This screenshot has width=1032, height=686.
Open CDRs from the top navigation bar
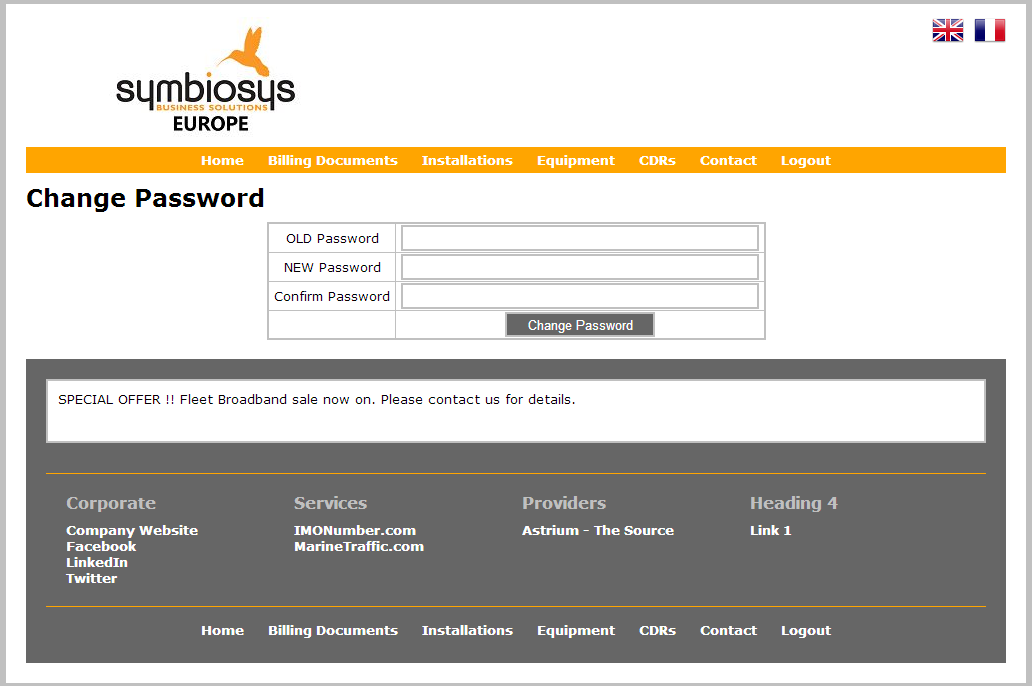[x=657, y=161]
